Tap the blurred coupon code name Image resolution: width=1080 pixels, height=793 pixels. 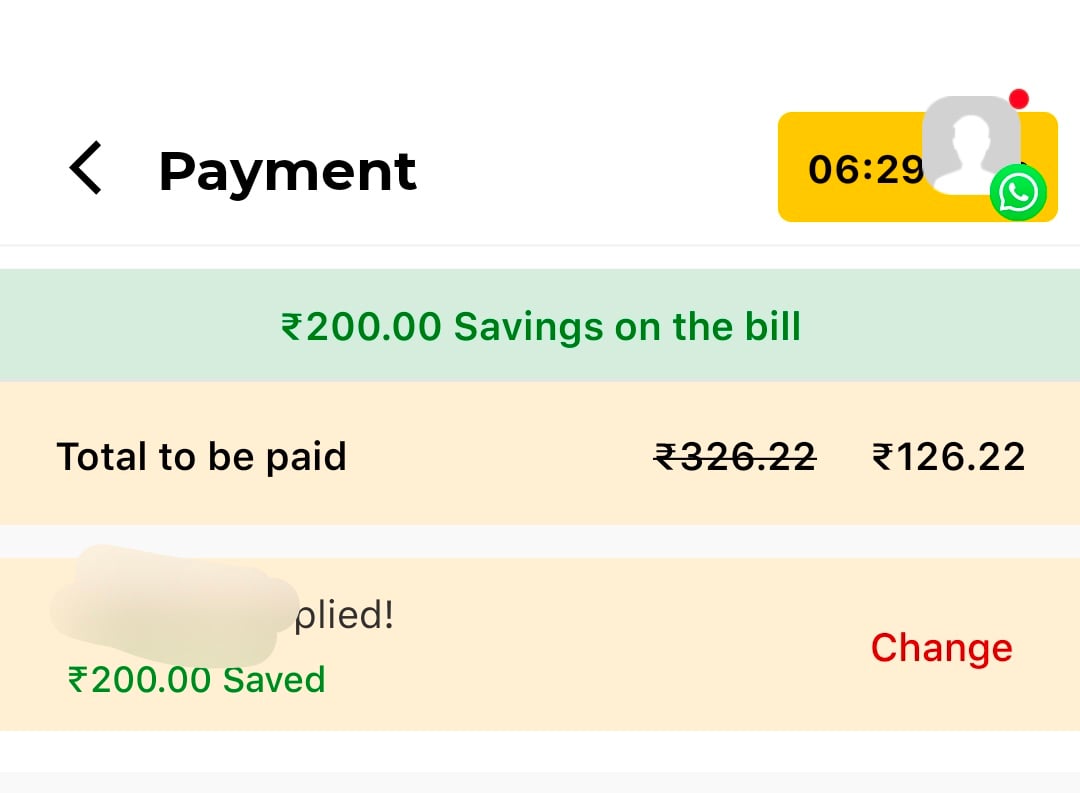pyautogui.click(x=165, y=604)
